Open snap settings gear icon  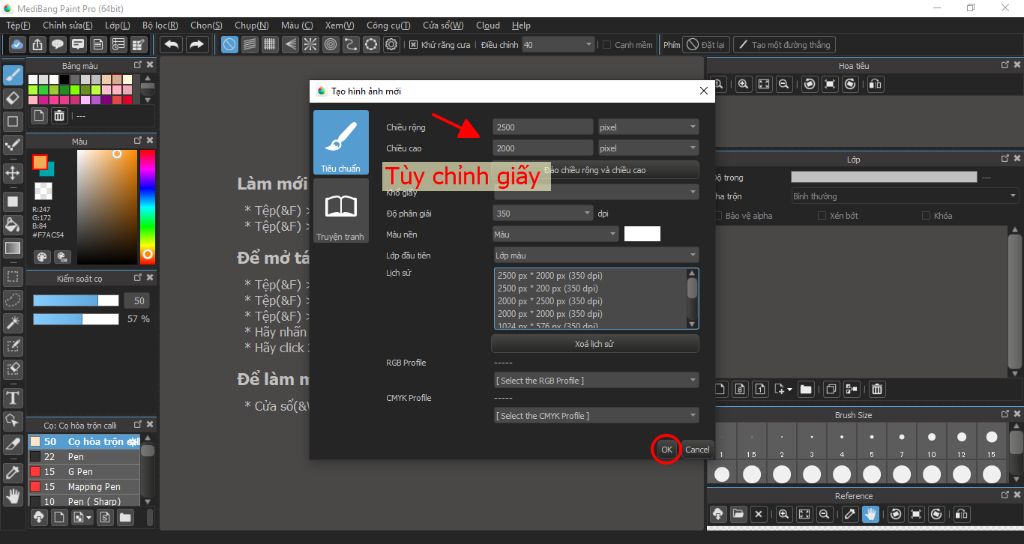click(391, 44)
